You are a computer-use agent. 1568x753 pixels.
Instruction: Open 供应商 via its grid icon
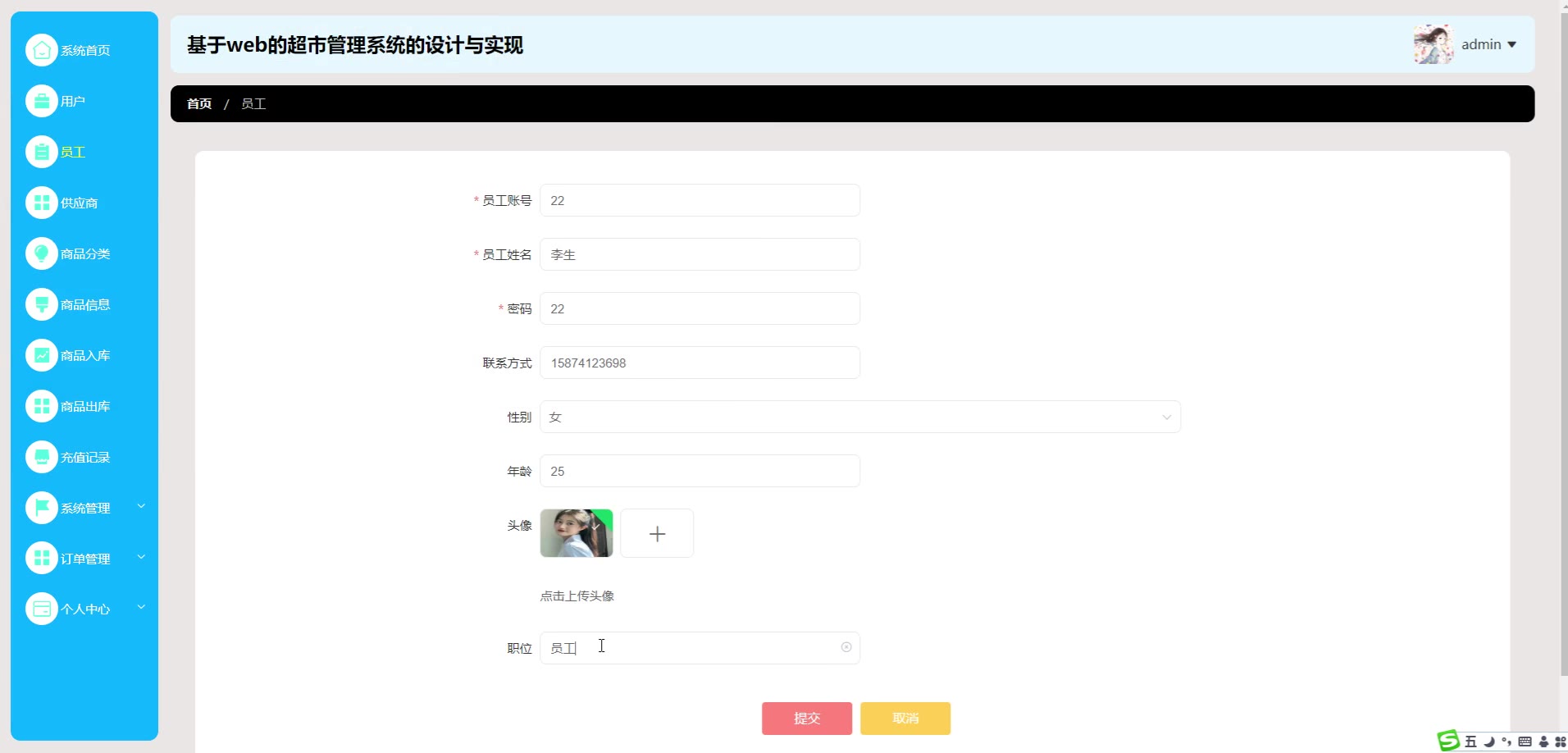(42, 203)
